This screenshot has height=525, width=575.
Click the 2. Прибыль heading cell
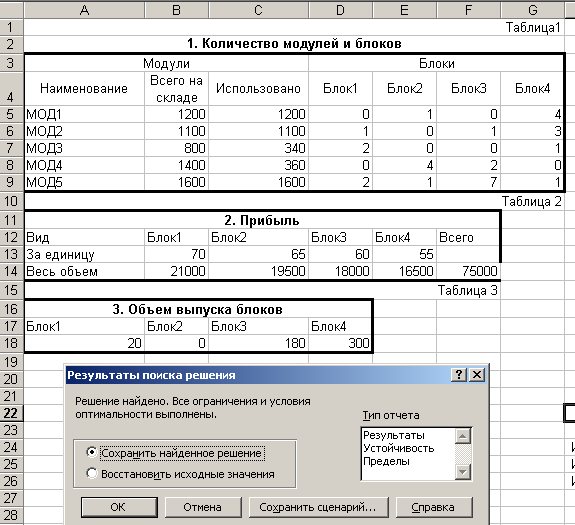(262, 220)
